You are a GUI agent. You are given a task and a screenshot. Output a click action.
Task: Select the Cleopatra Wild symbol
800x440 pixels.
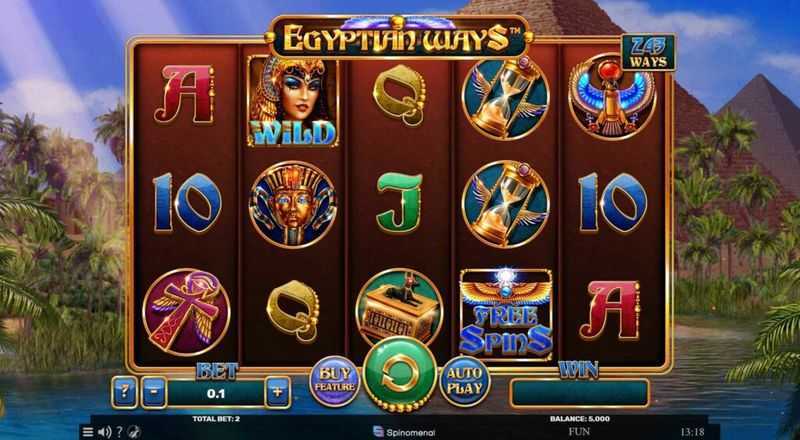click(x=293, y=101)
